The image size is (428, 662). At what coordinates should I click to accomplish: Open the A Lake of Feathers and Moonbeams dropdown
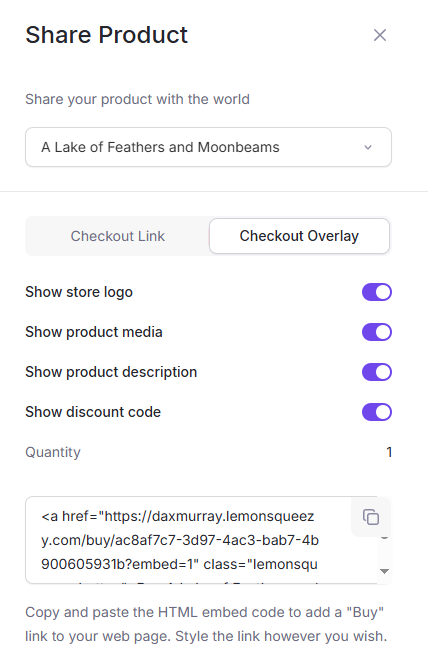pos(209,147)
